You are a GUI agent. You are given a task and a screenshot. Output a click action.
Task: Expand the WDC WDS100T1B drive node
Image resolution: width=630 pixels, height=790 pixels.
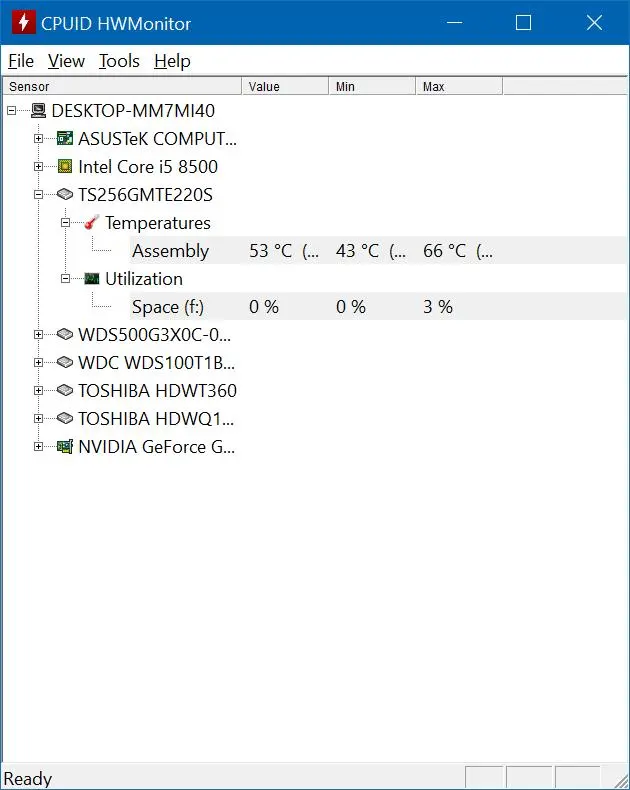pos(38,362)
